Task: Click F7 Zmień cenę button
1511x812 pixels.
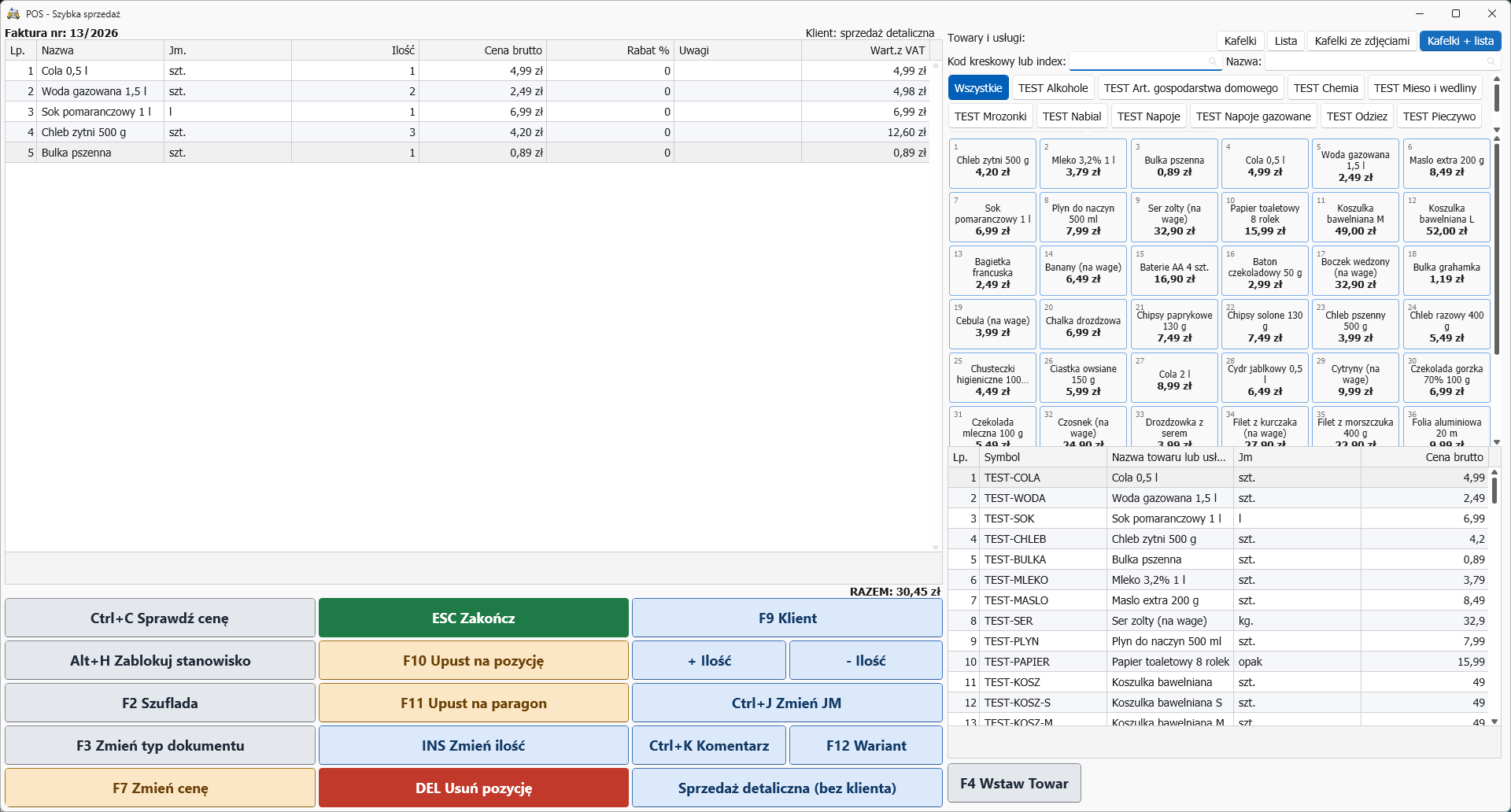Action: [160, 788]
